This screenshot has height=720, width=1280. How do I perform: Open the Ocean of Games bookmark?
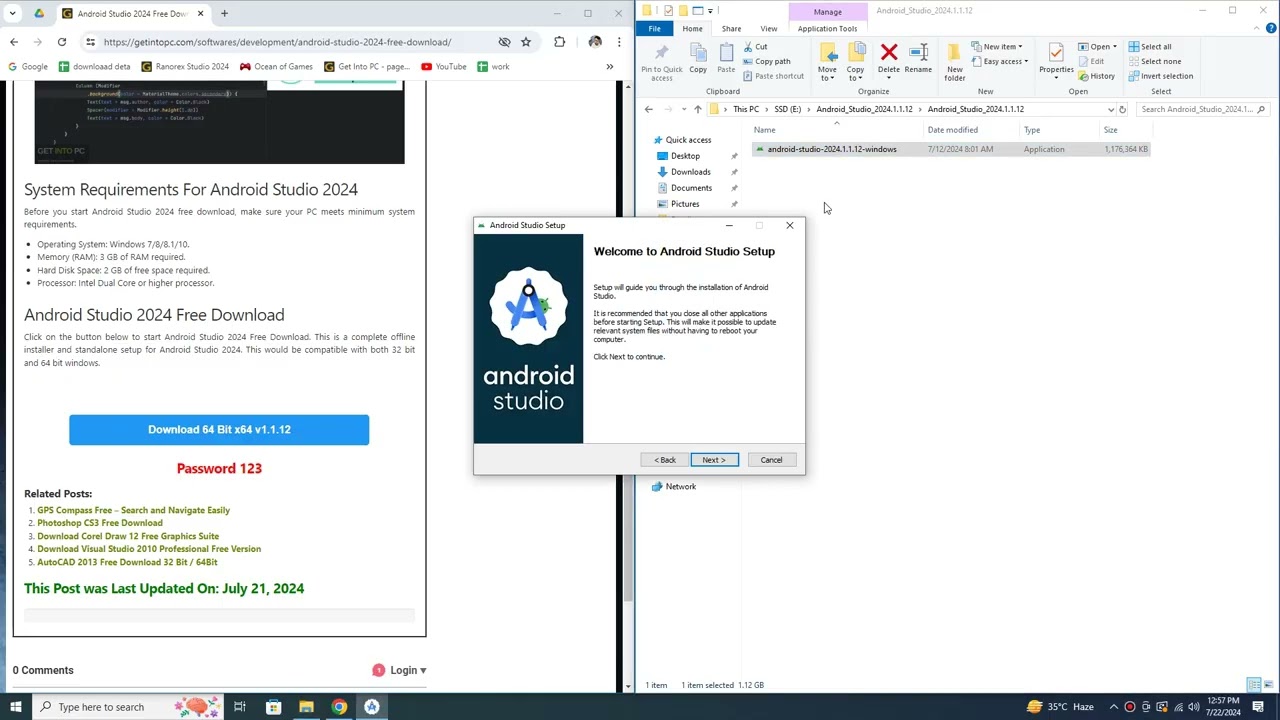[x=276, y=67]
